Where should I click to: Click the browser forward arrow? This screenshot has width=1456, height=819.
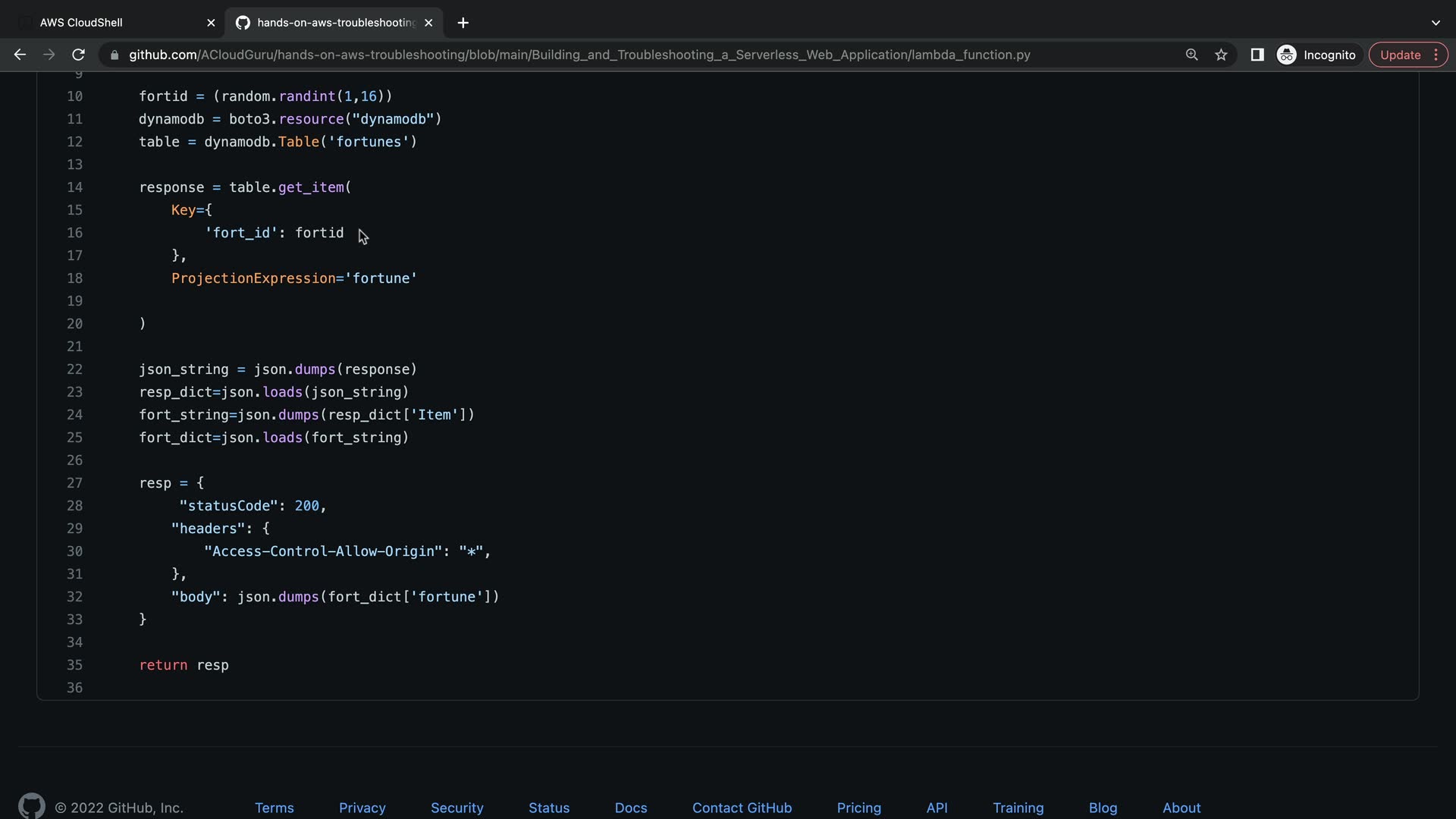click(x=49, y=55)
